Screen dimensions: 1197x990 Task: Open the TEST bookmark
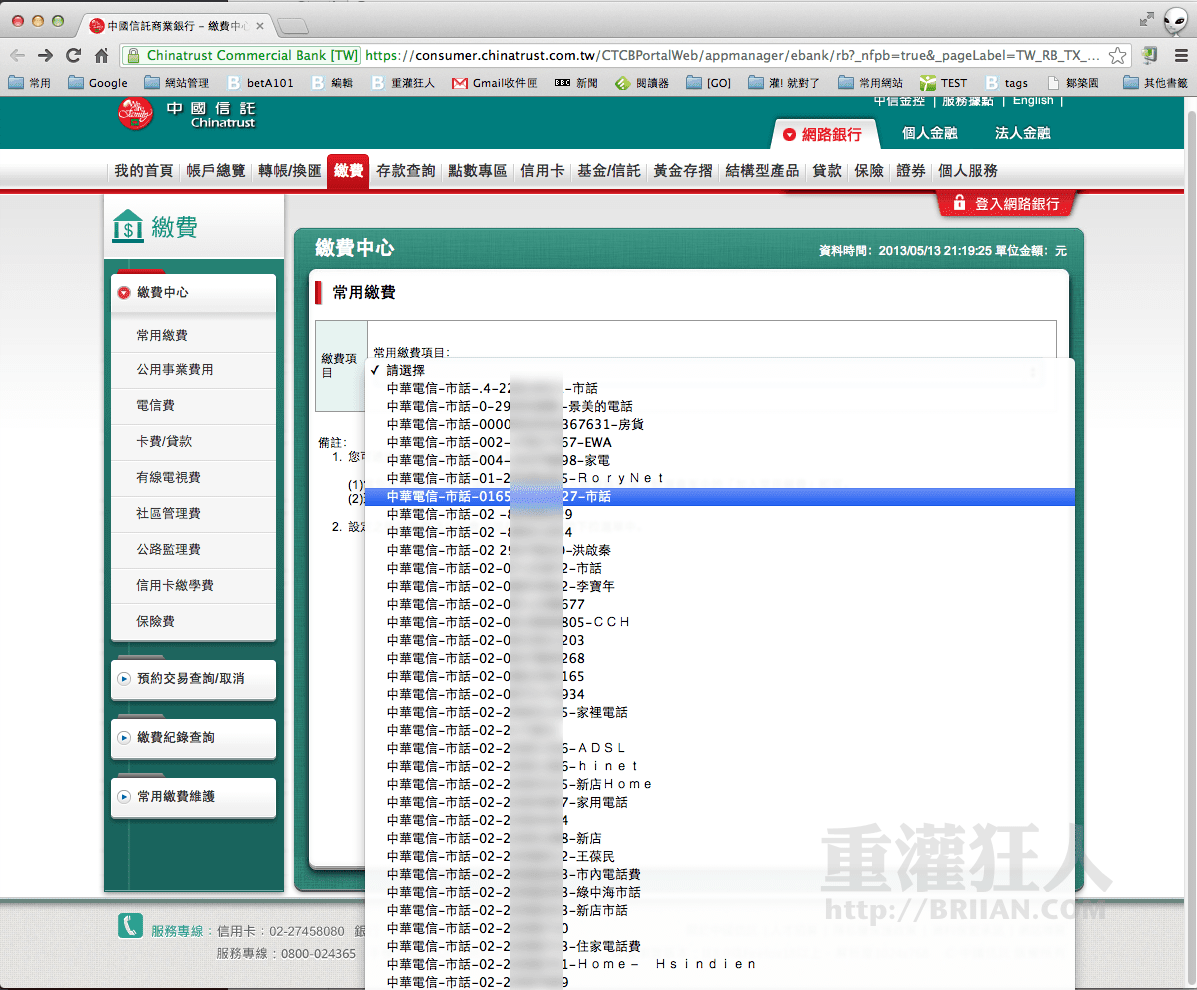click(x=944, y=82)
